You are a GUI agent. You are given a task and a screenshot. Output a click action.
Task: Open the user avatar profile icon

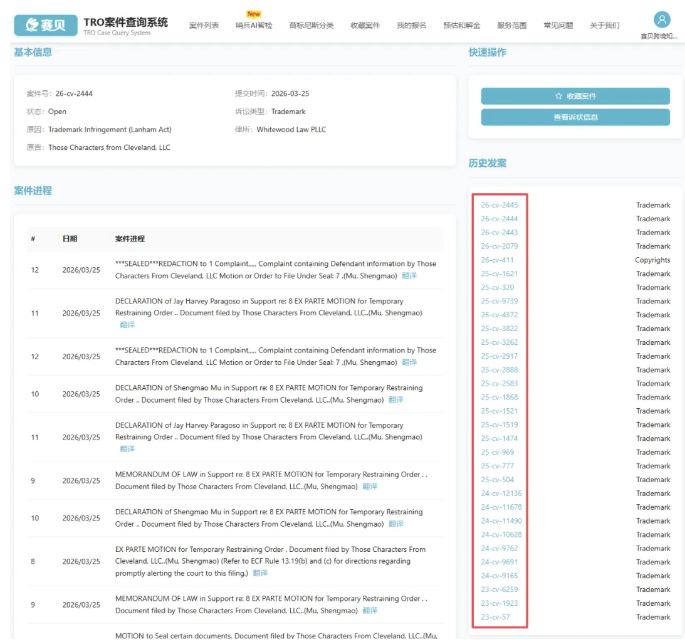click(x=661, y=20)
